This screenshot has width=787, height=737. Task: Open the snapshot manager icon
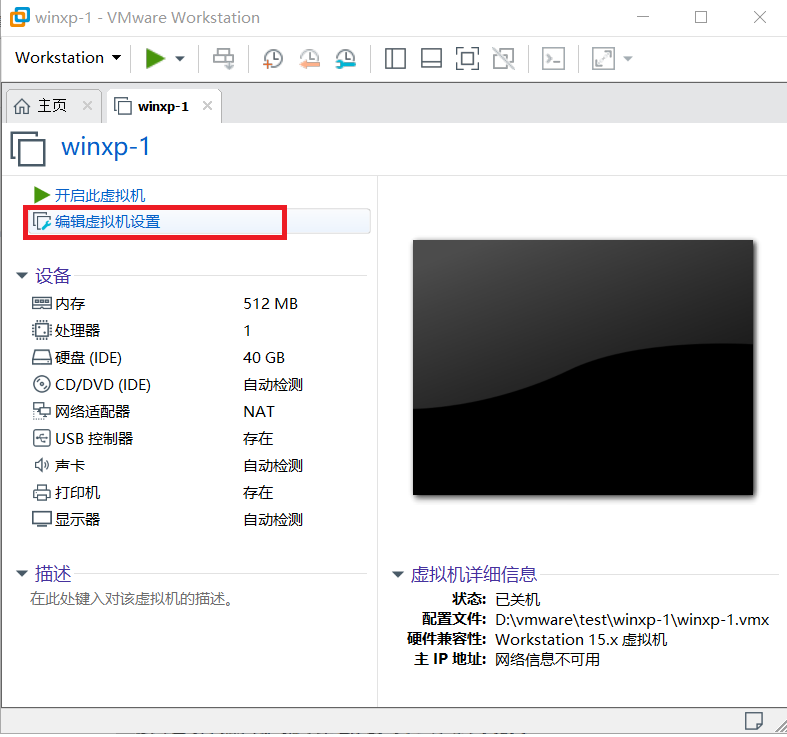(x=346, y=58)
